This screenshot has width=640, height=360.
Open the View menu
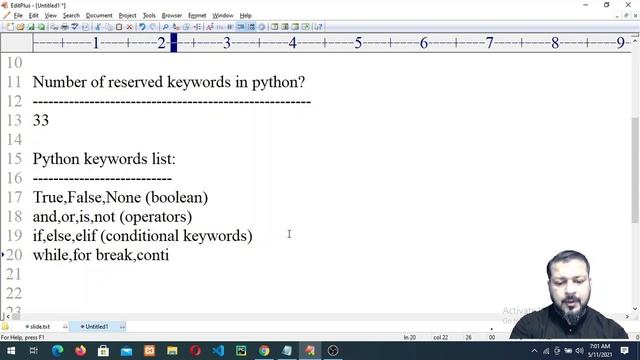pyautogui.click(x=51, y=16)
